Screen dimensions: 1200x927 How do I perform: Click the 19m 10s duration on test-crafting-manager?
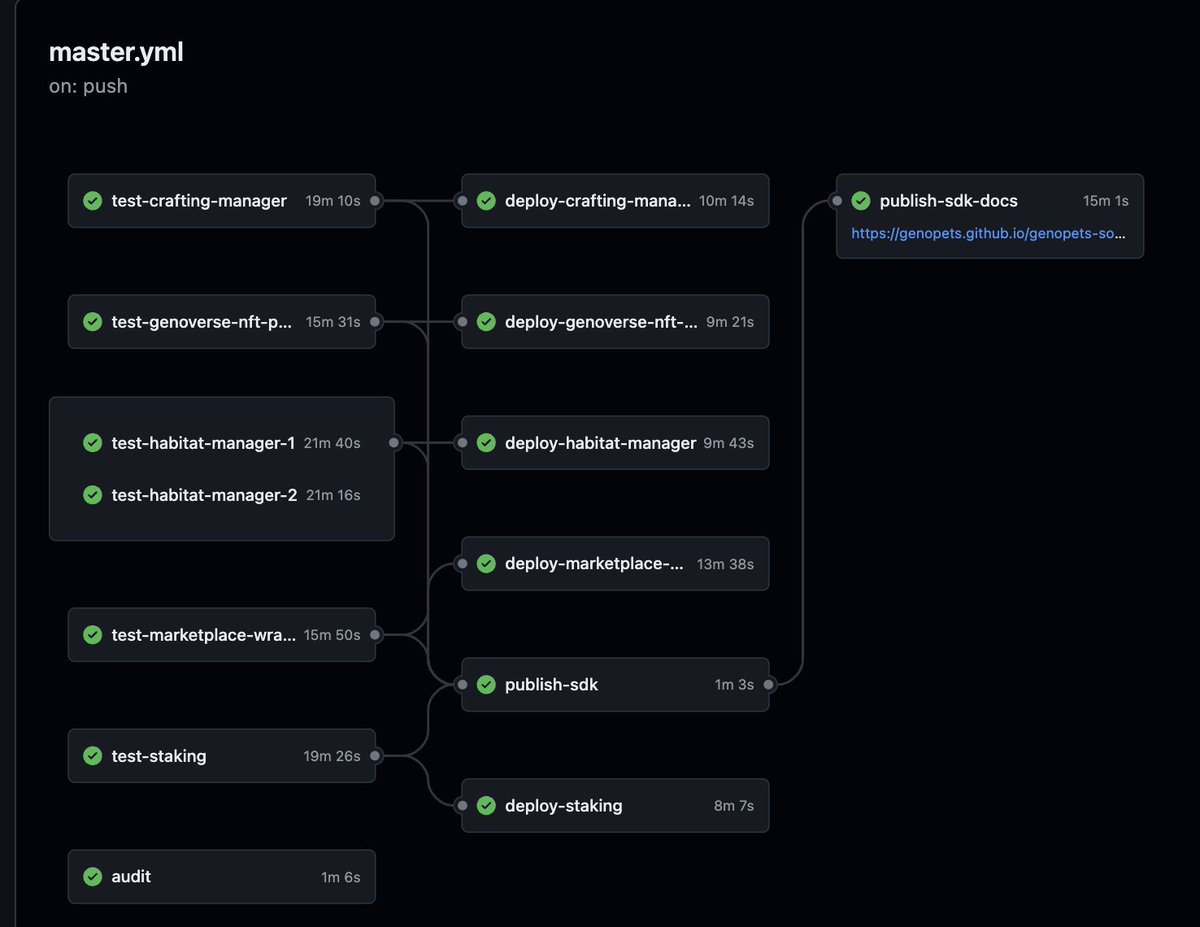point(333,201)
